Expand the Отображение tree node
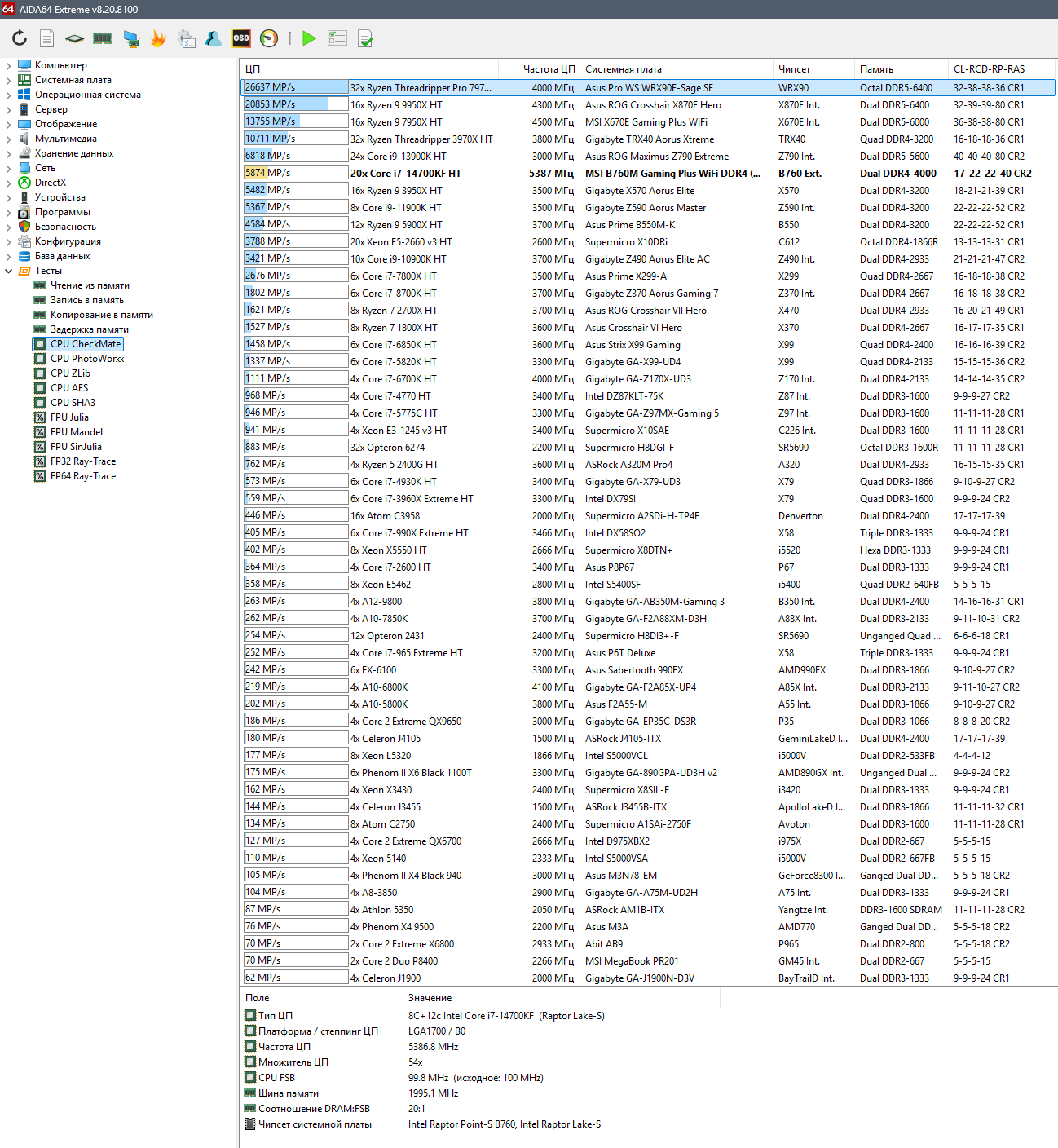Viewport: 1058px width, 1148px height. point(9,124)
